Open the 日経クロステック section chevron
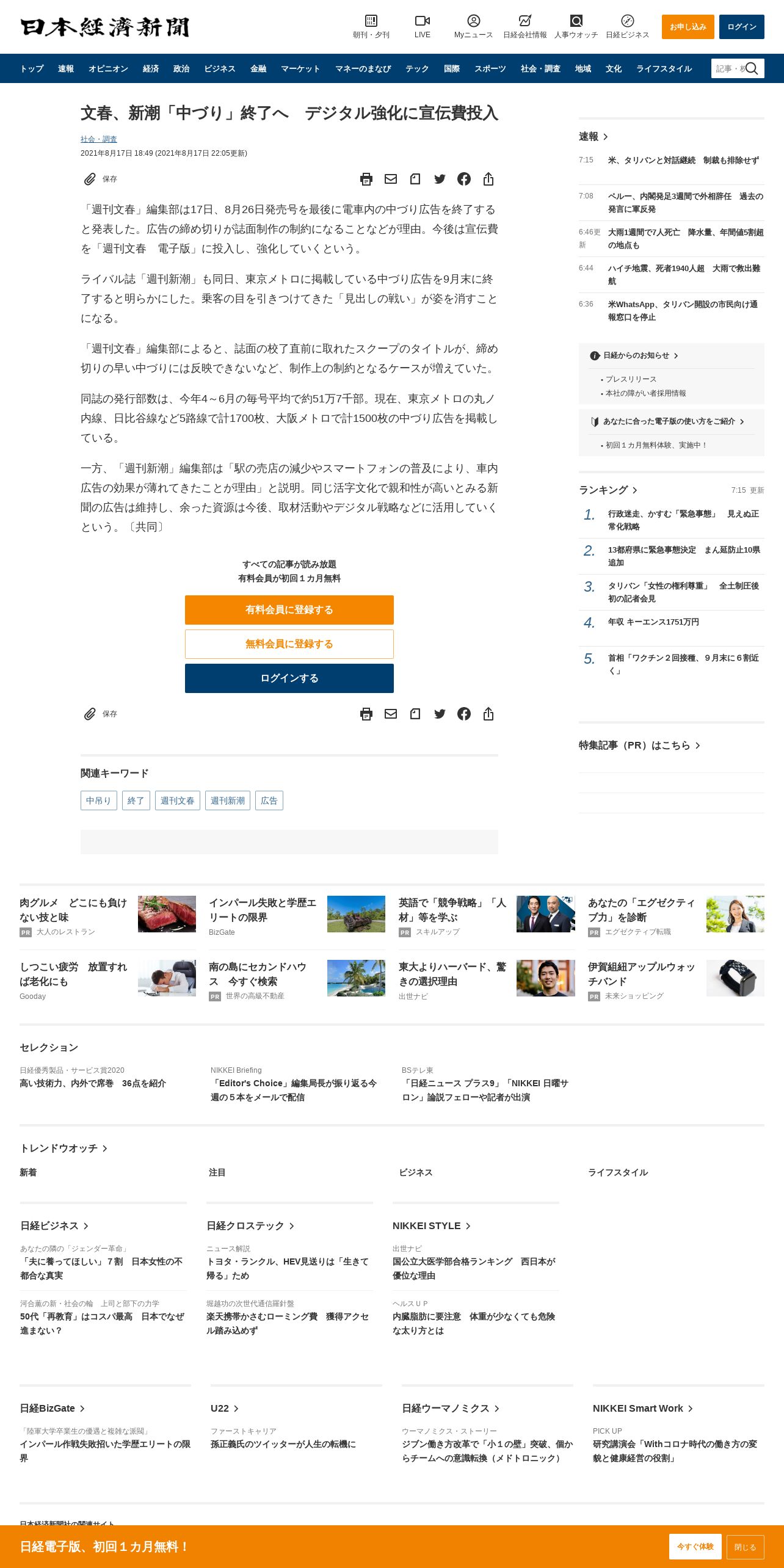The width and height of the screenshot is (784, 1568). pos(292,1226)
